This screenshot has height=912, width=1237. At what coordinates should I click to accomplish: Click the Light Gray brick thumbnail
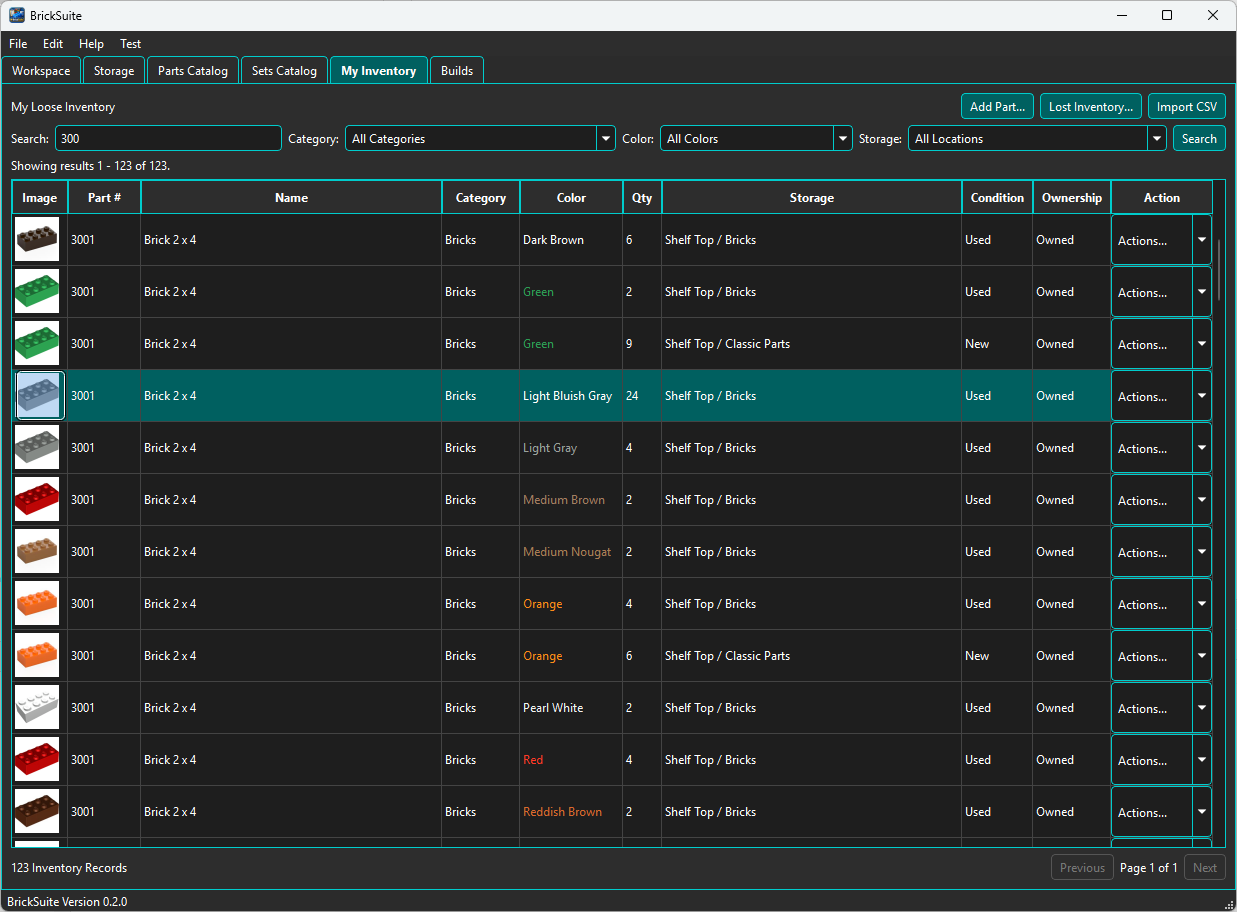pos(37,448)
